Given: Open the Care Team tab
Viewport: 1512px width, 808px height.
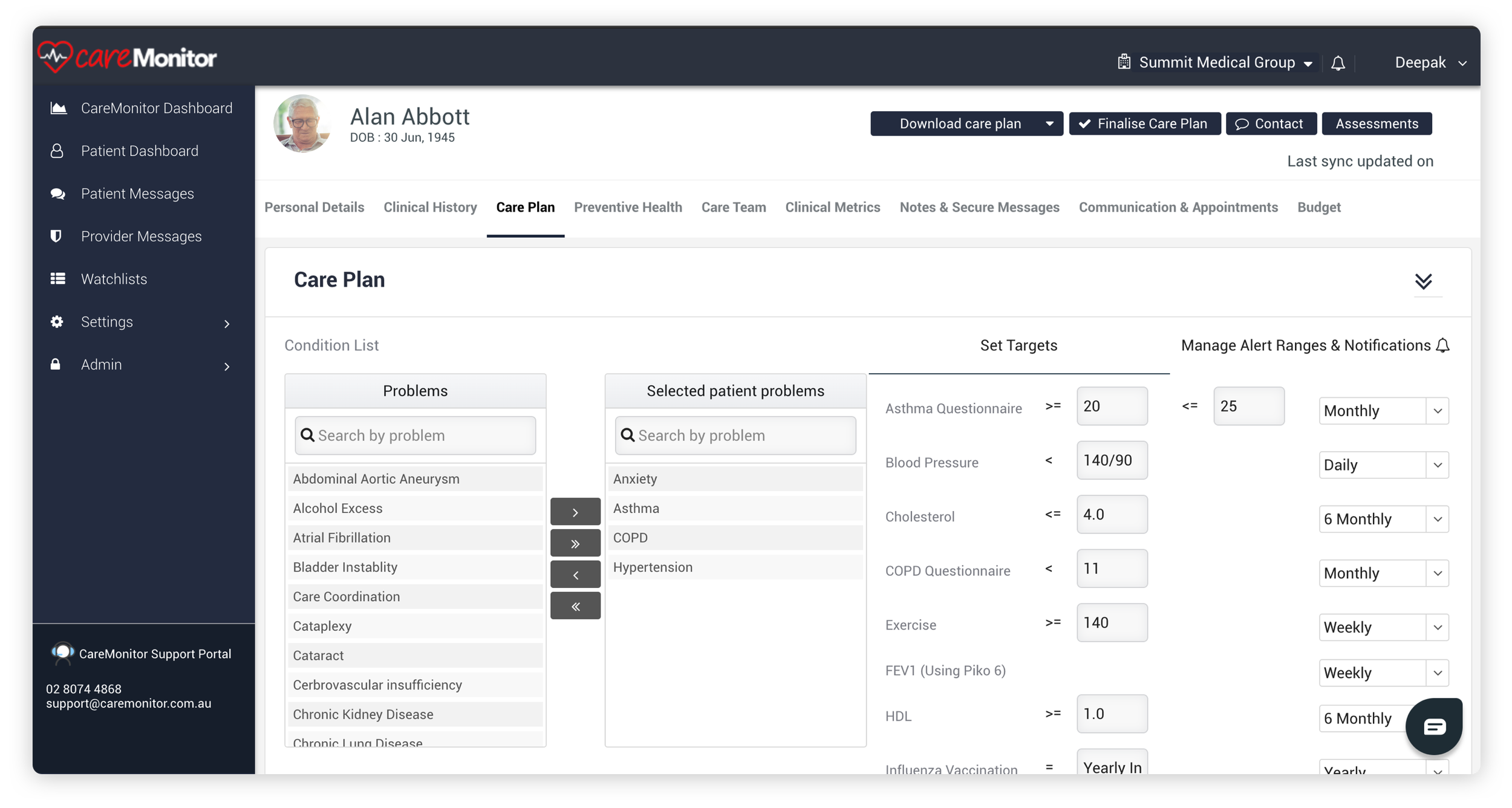Looking at the screenshot, I should (734, 207).
